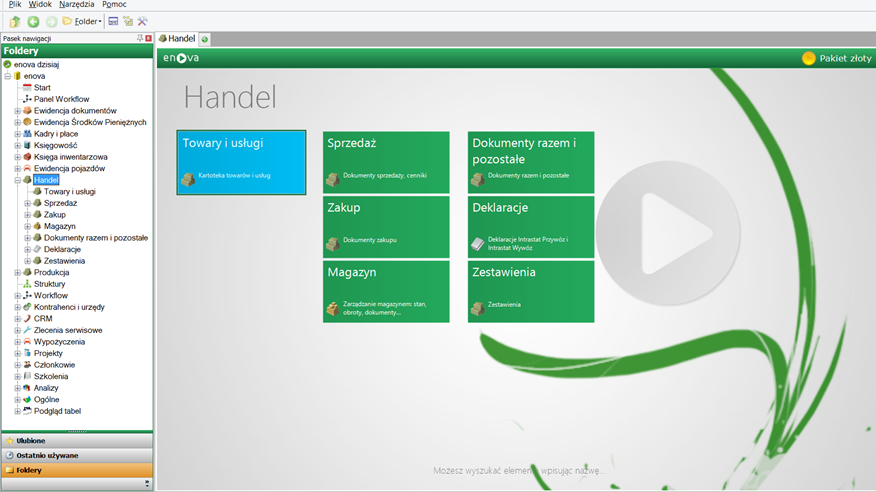
Task: Click the Księga inwentarzowa icon
Action: coord(27,157)
